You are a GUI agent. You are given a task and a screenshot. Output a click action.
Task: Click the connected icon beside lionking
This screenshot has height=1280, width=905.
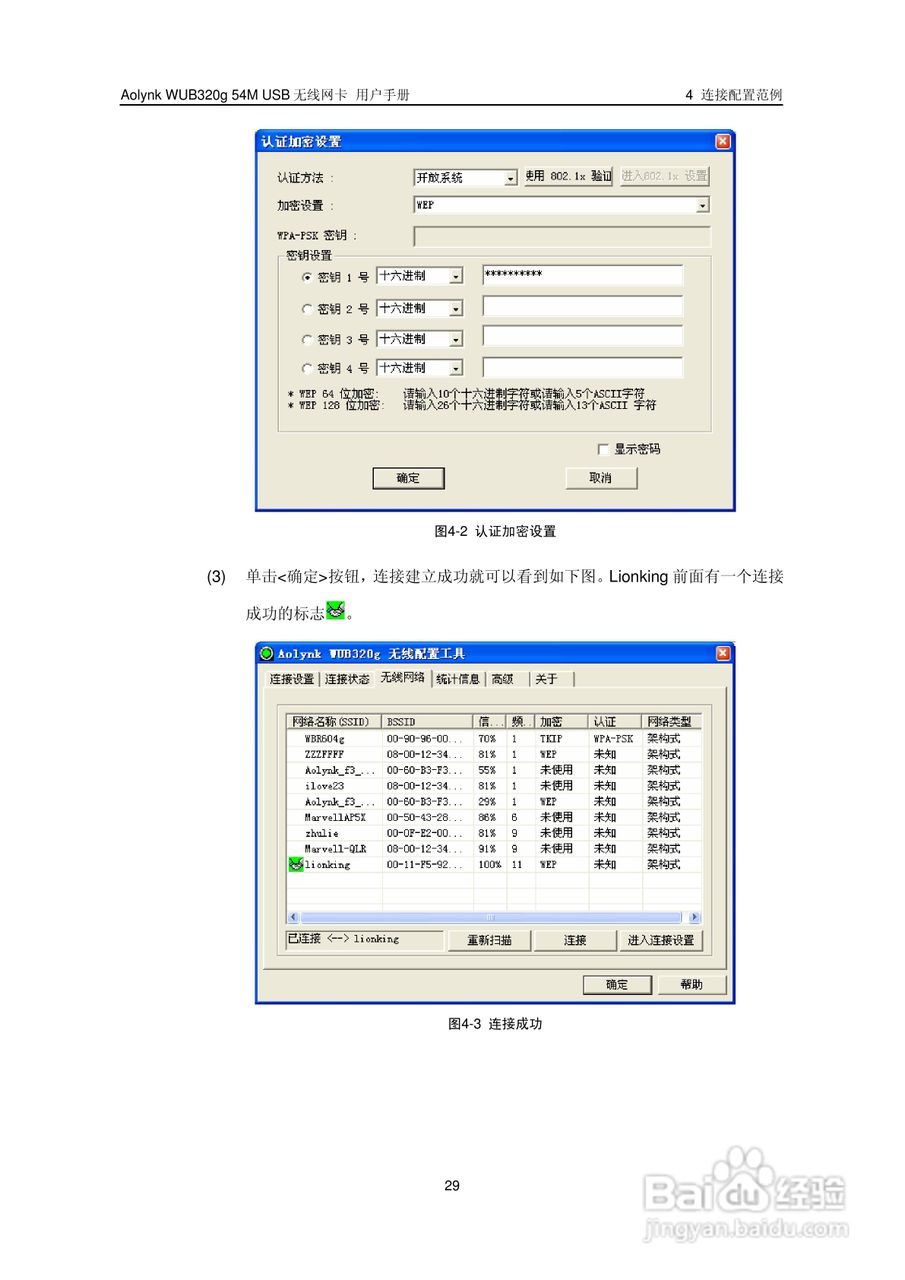click(x=296, y=865)
